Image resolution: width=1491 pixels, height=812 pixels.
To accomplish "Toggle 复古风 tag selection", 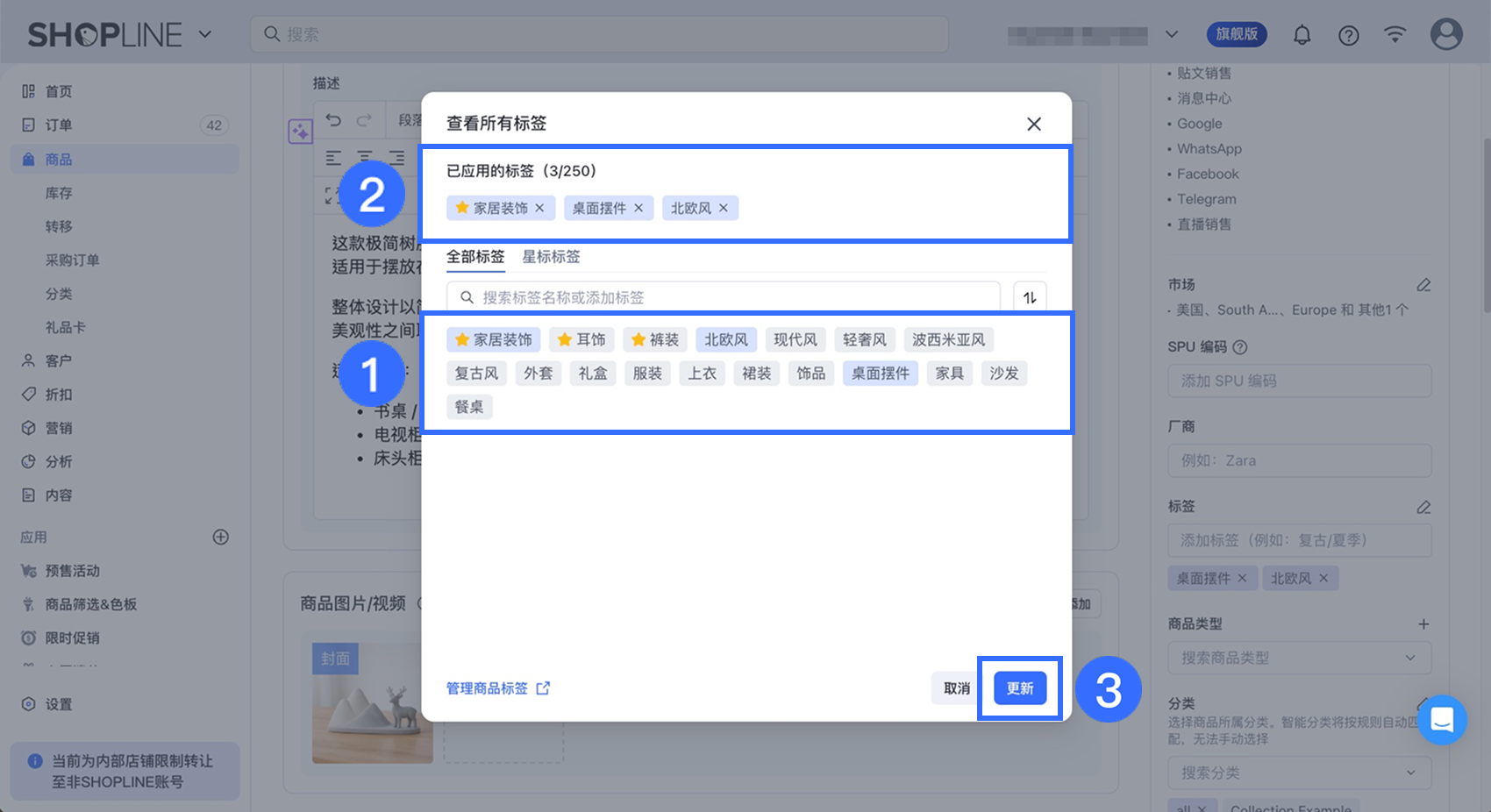I will (476, 374).
